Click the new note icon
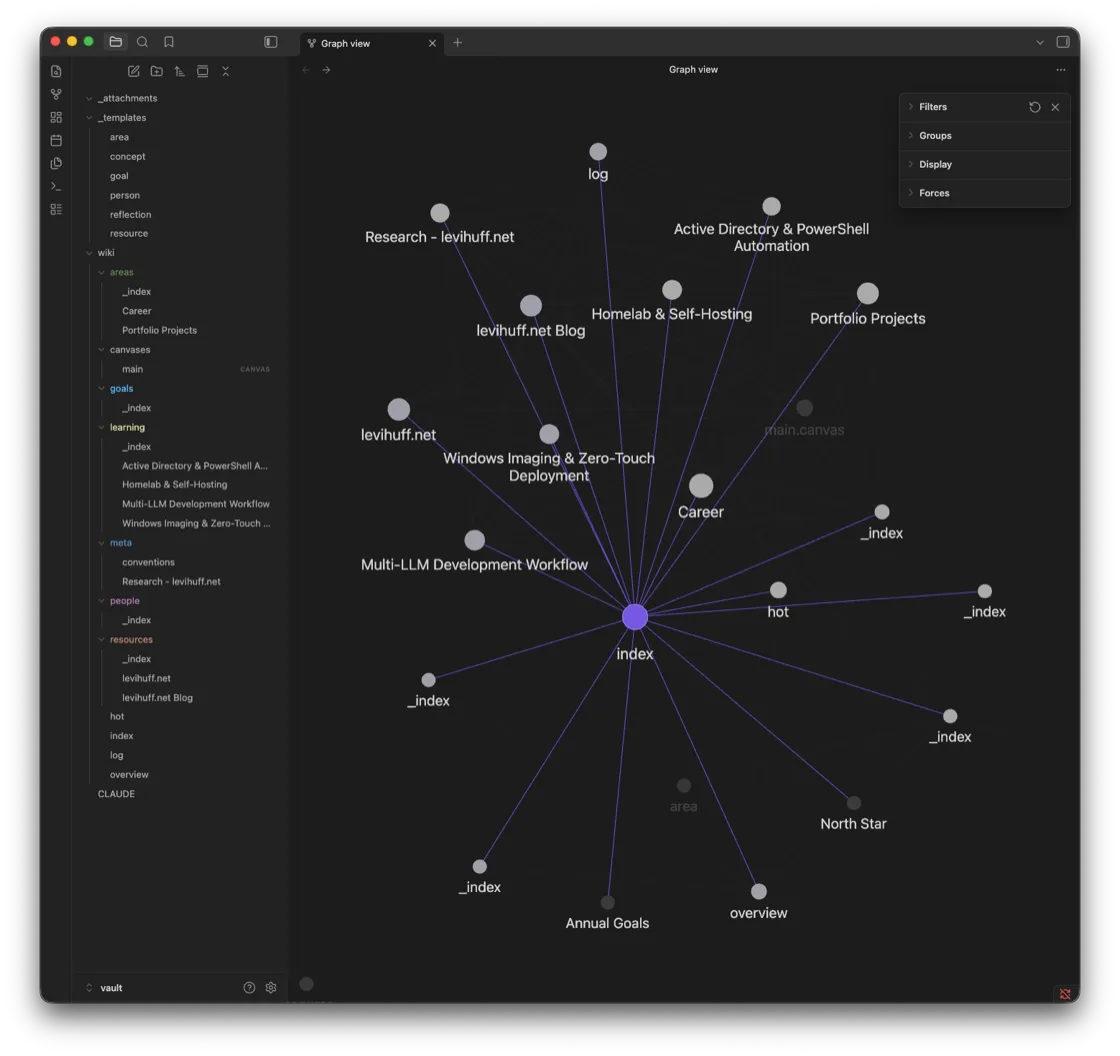Image resolution: width=1120 pixels, height=1056 pixels. (134, 71)
